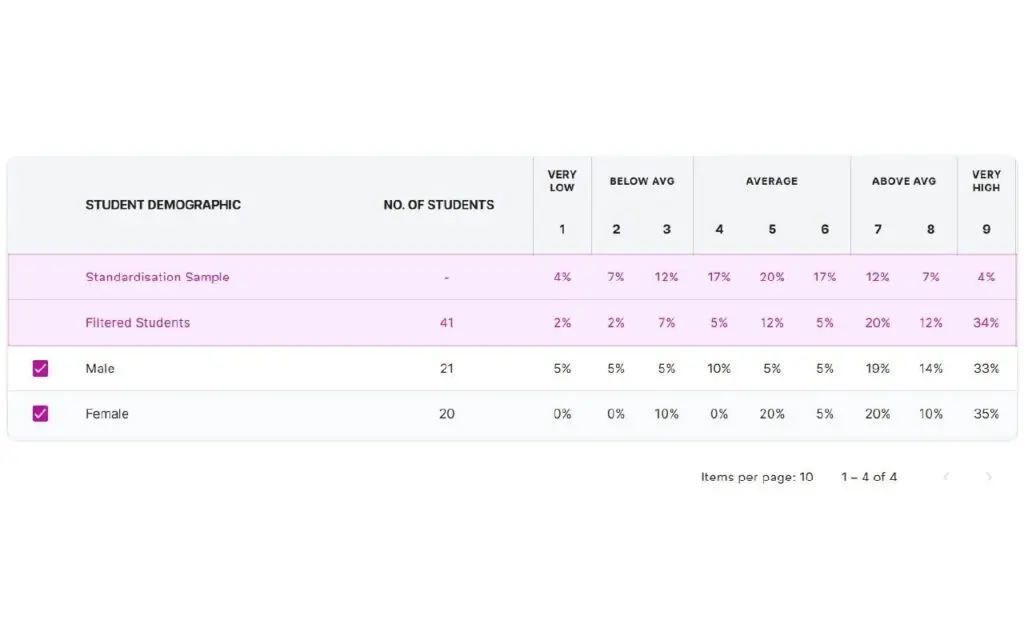This screenshot has height=640, width=1024.
Task: Click stanine 5 column header
Action: pyautogui.click(x=772, y=229)
